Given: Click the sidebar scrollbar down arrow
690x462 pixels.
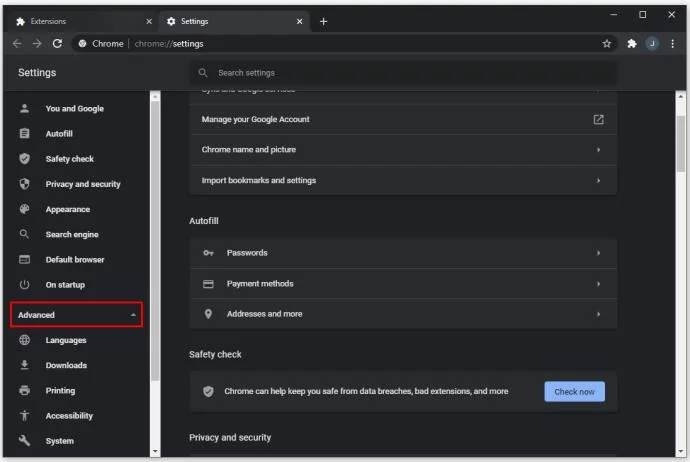Looking at the screenshot, I should (x=155, y=451).
